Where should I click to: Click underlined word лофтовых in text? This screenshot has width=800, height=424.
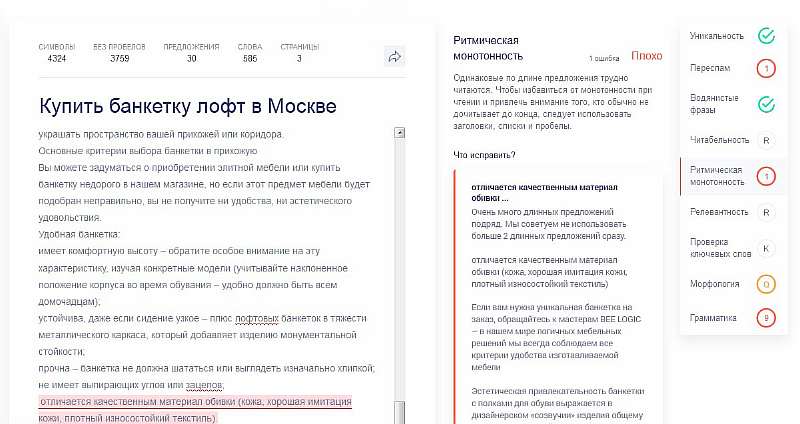257,318
